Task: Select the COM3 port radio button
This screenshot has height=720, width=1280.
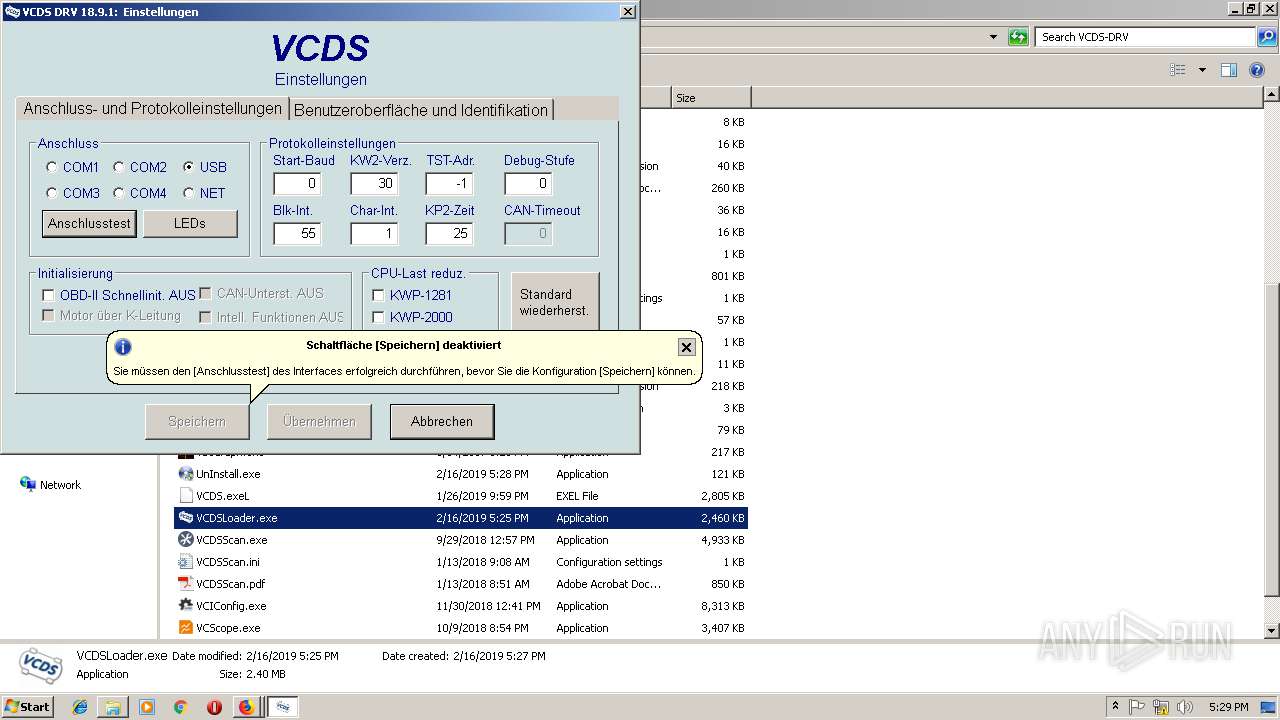Action: [x=52, y=193]
